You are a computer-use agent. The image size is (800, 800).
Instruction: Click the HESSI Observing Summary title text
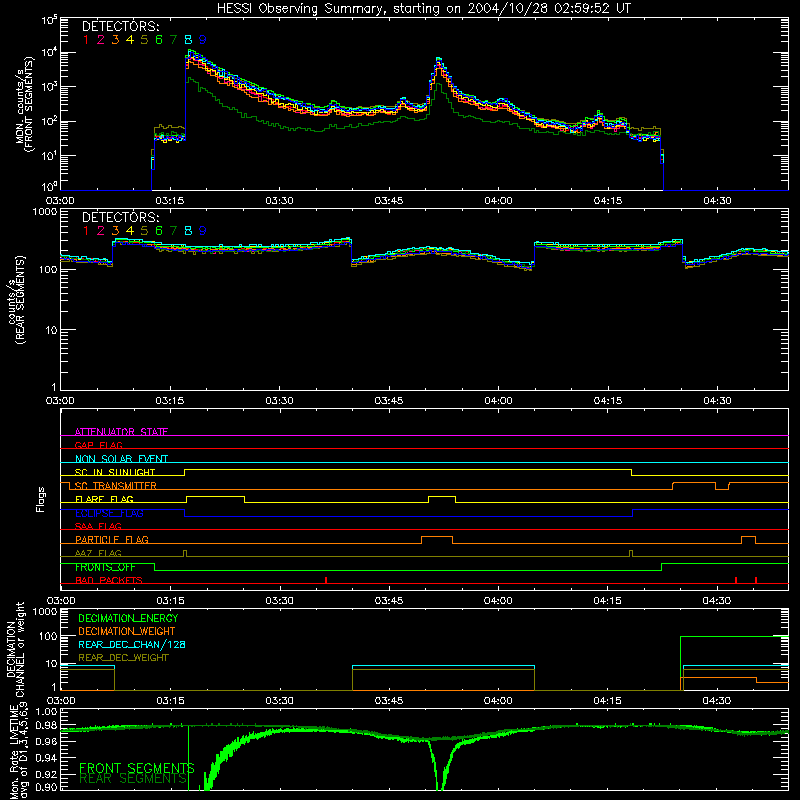(x=424, y=9)
